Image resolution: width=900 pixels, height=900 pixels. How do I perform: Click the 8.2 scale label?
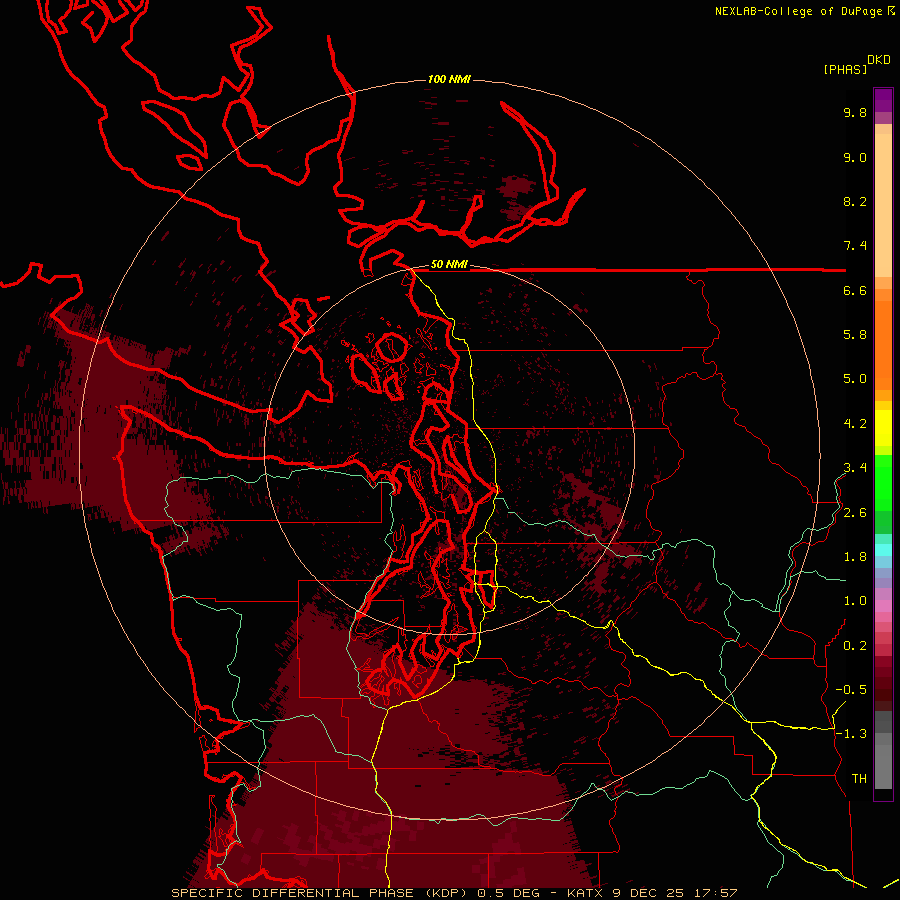tap(855, 201)
